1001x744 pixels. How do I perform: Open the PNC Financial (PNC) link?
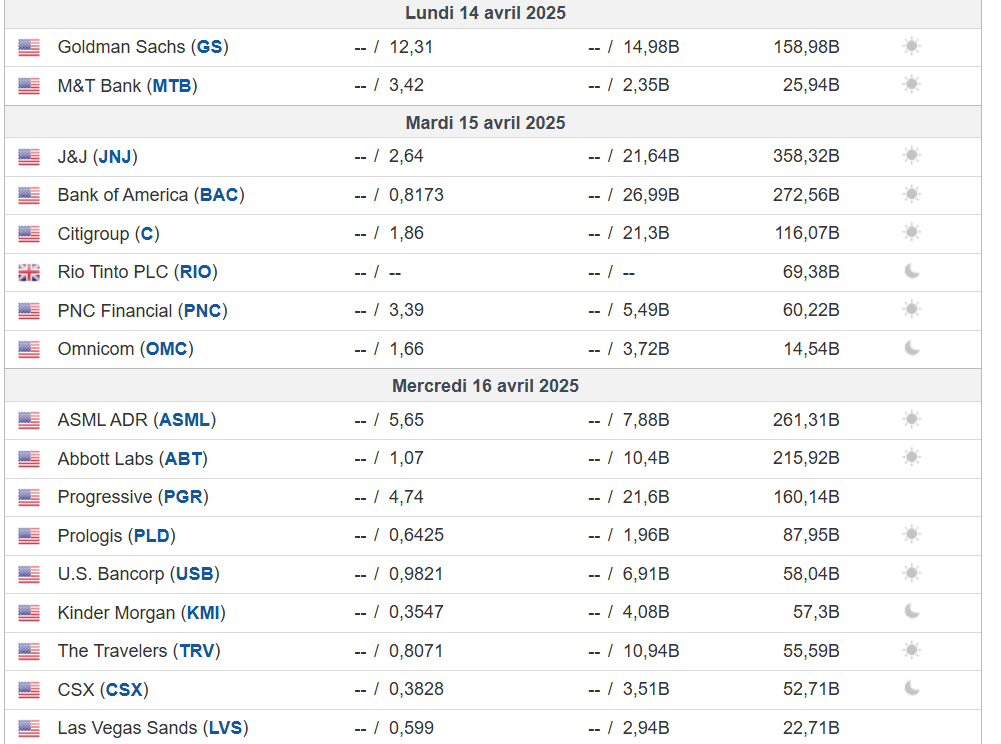coord(142,311)
